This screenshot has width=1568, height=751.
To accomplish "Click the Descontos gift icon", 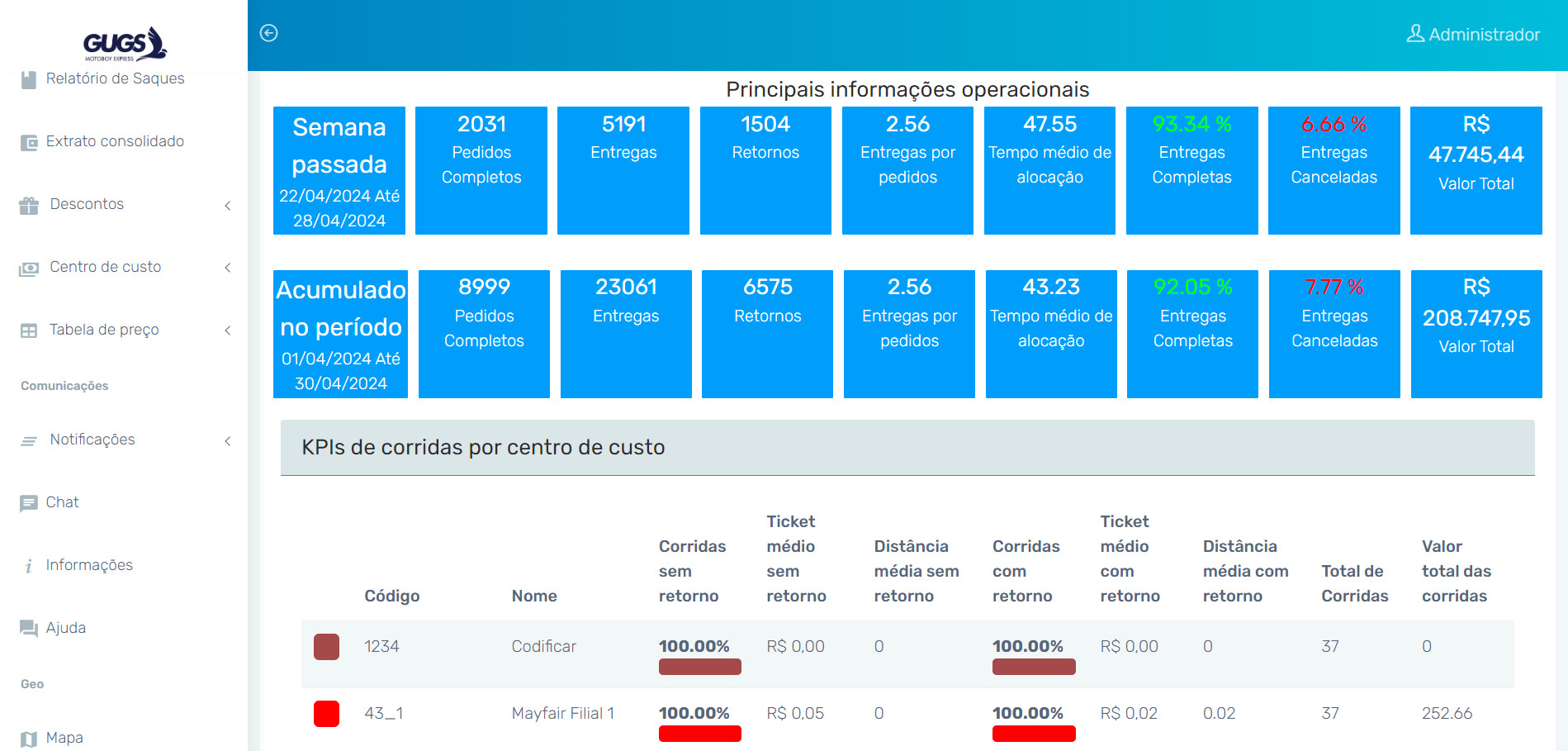I will (29, 205).
